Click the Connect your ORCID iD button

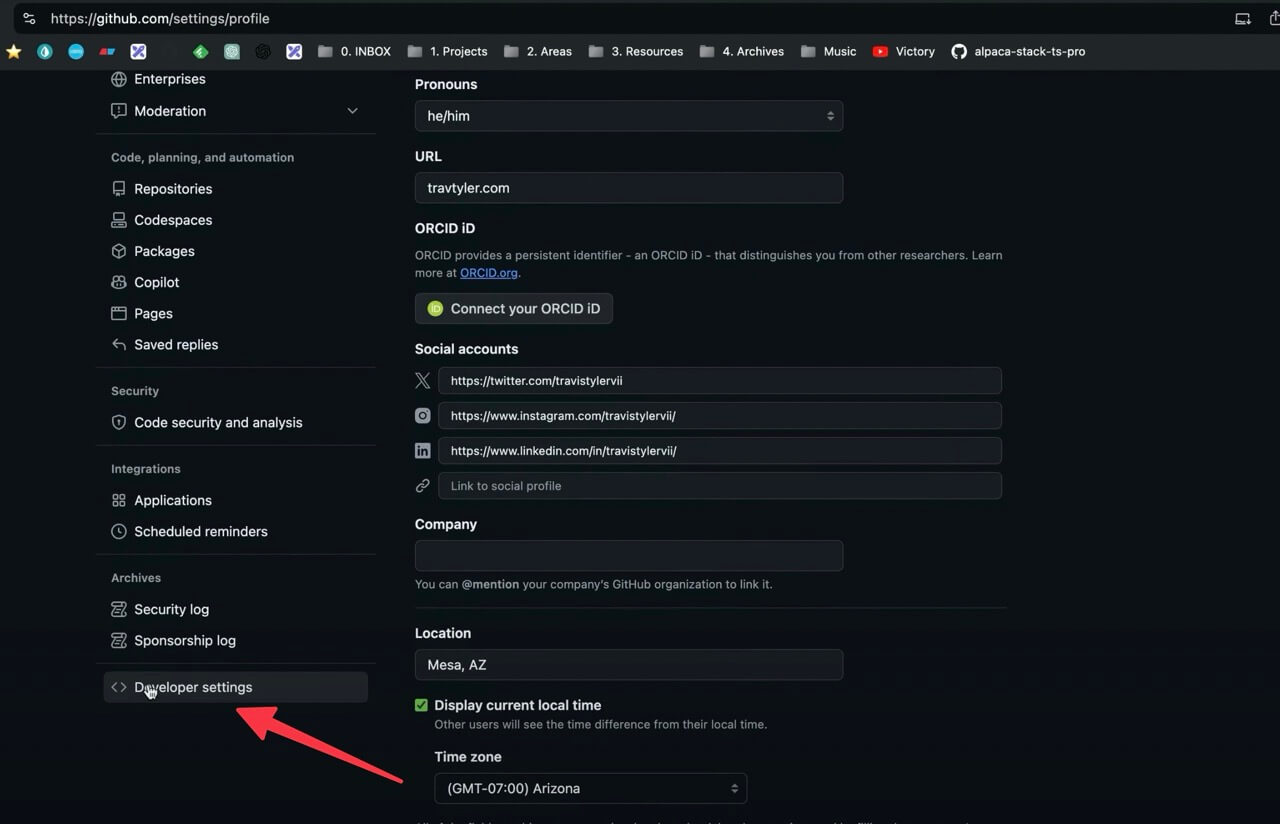click(x=513, y=308)
